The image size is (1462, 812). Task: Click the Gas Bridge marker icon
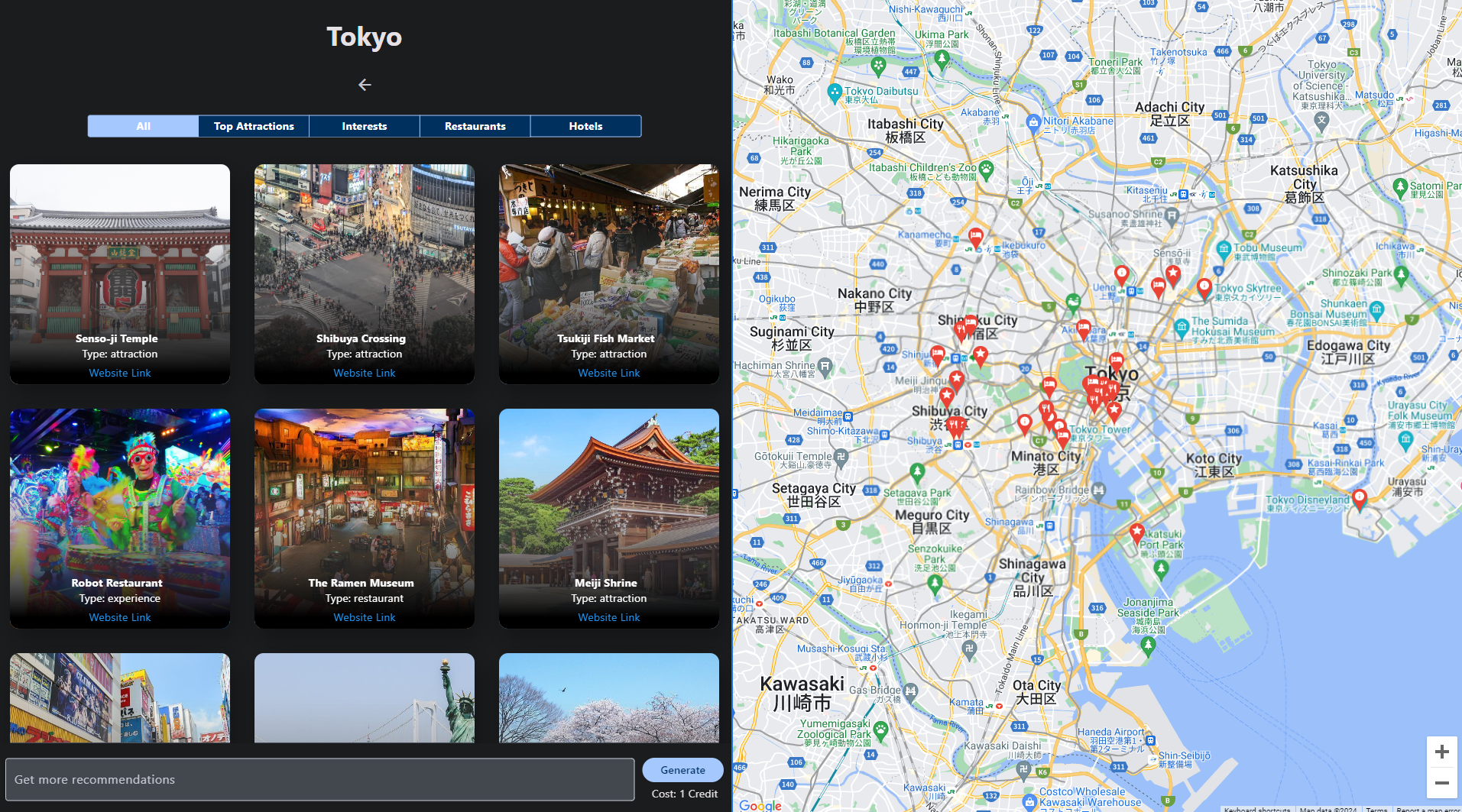click(x=910, y=691)
